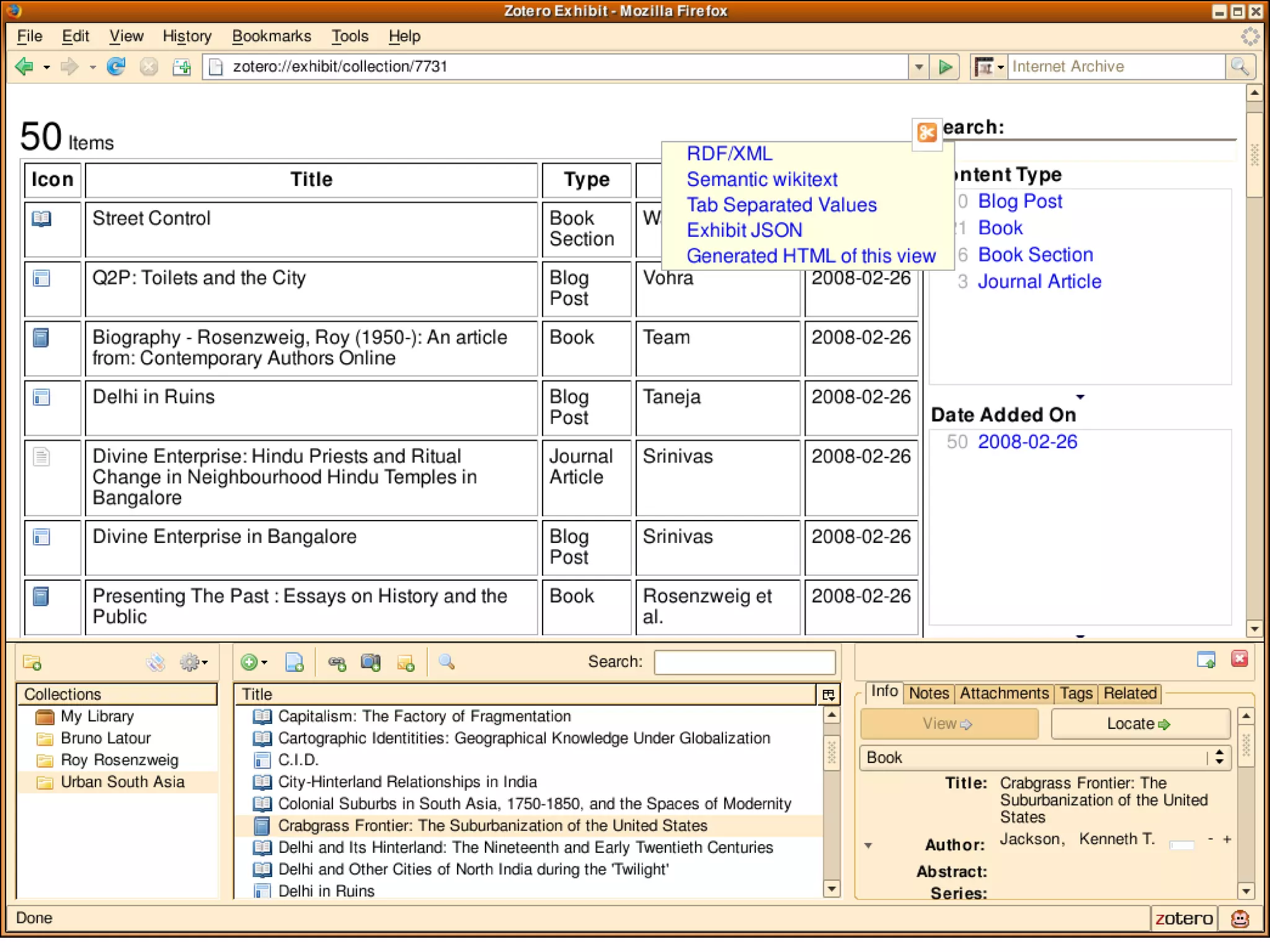
Task: Click the new standalone note icon
Action: (x=406, y=663)
